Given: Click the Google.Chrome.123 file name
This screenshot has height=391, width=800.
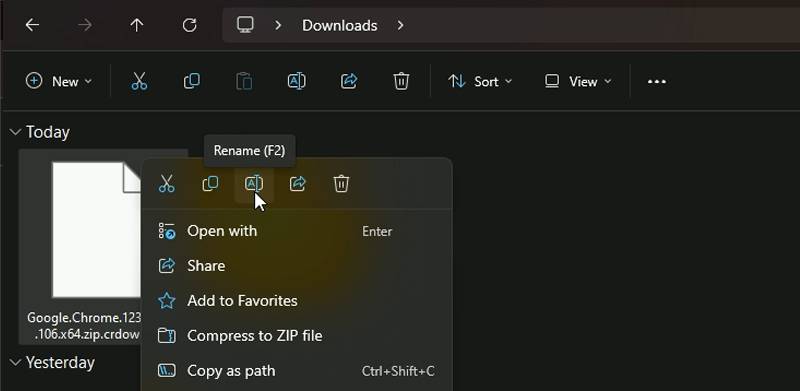Looking at the screenshot, I should tap(84, 326).
